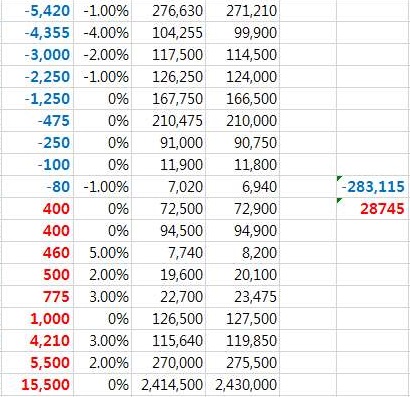Screen dimensions: 410x397
Task: Click the red 15,500 cell
Action: tap(37, 385)
